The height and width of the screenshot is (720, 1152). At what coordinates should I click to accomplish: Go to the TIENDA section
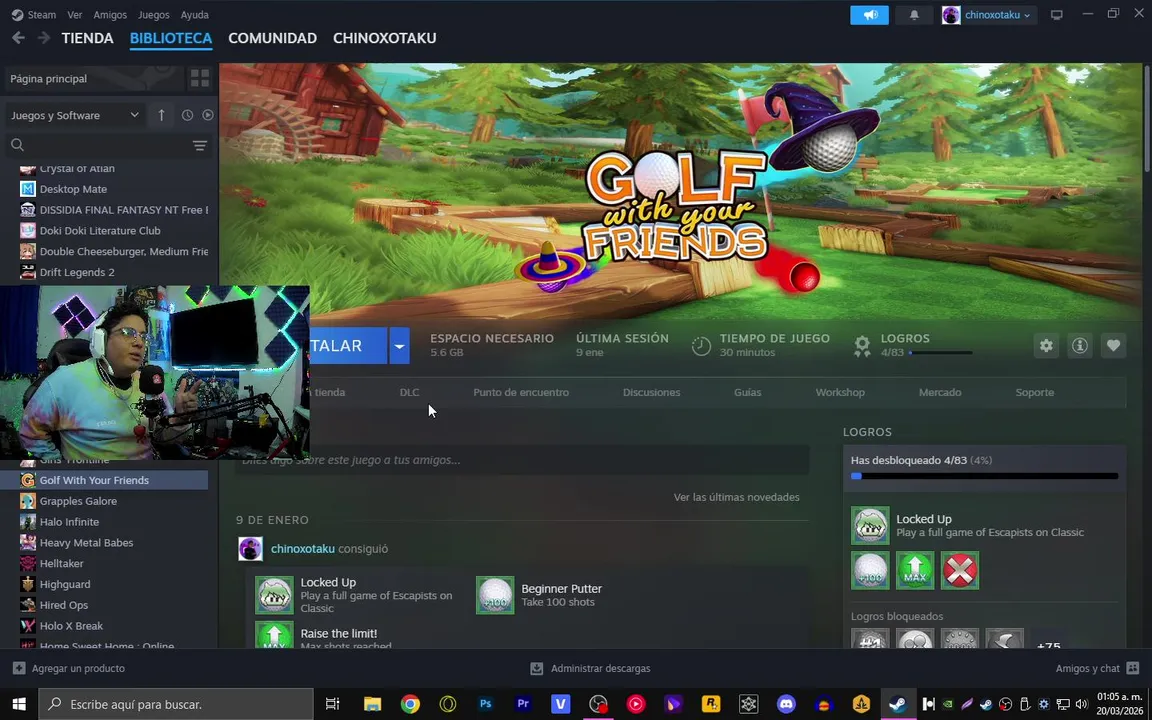click(87, 38)
